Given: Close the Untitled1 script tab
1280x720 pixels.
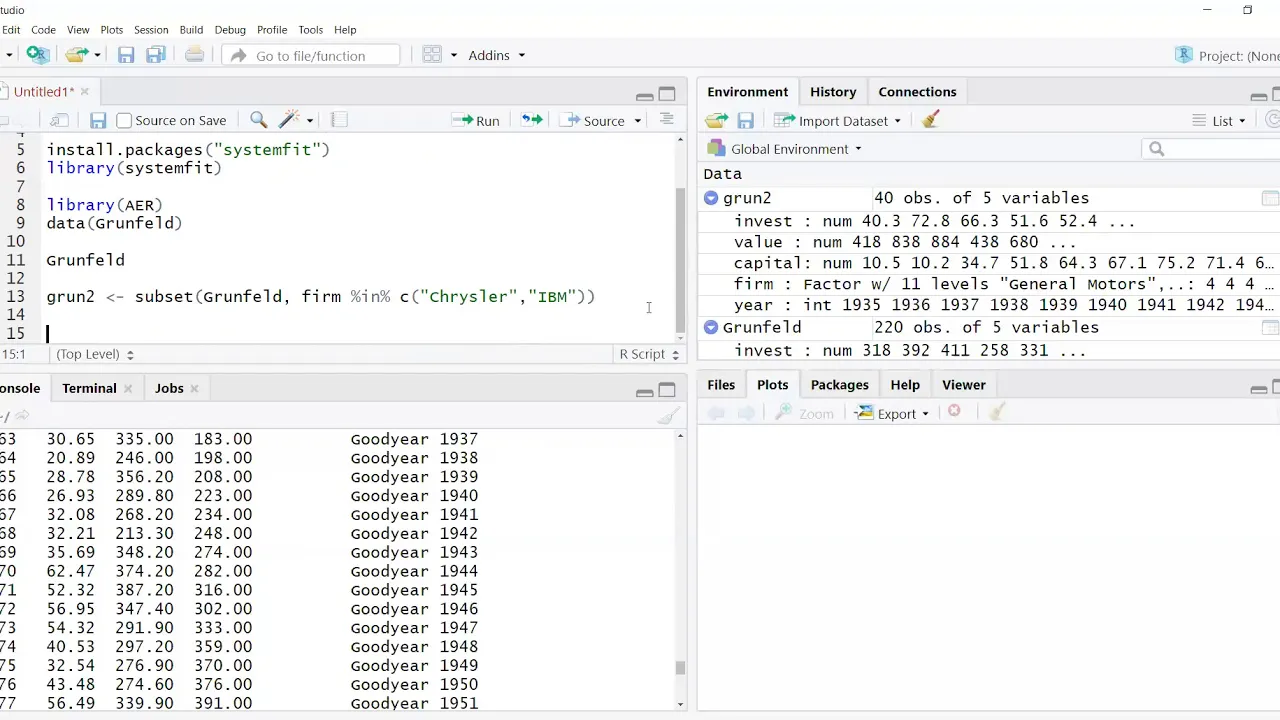Looking at the screenshot, I should (x=84, y=91).
